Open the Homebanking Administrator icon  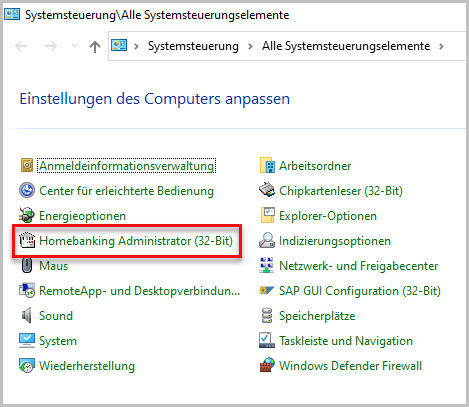pos(27,241)
